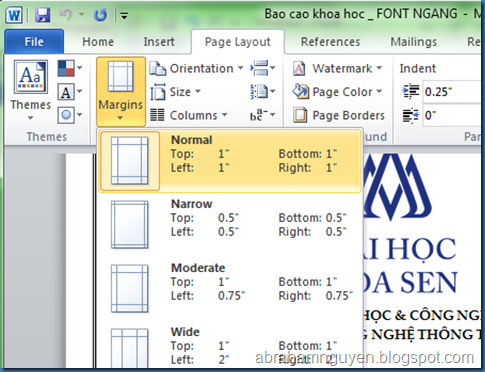
Task: Expand the Columns dropdown
Action: point(188,115)
